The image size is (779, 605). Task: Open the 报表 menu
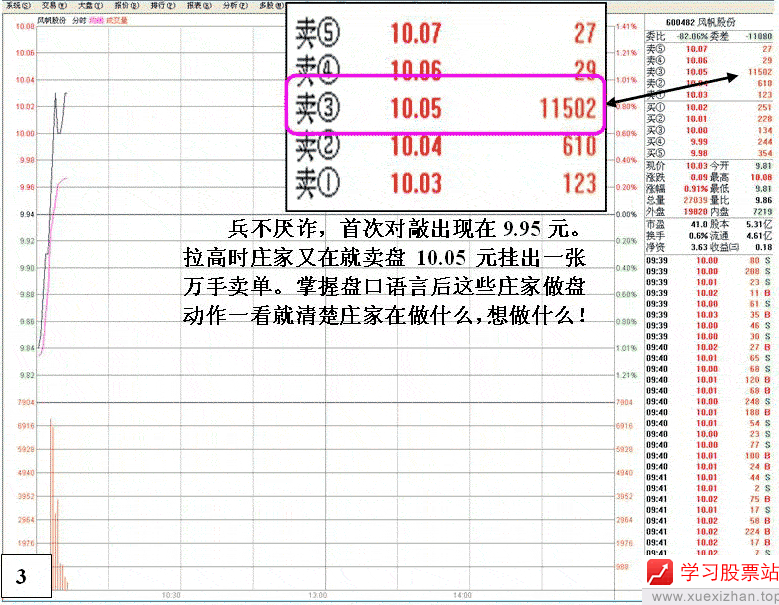[199, 5]
